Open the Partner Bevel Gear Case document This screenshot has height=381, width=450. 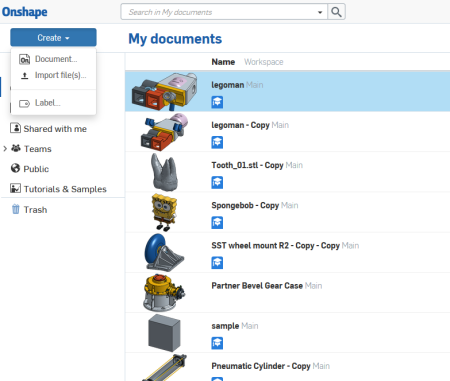click(x=257, y=286)
